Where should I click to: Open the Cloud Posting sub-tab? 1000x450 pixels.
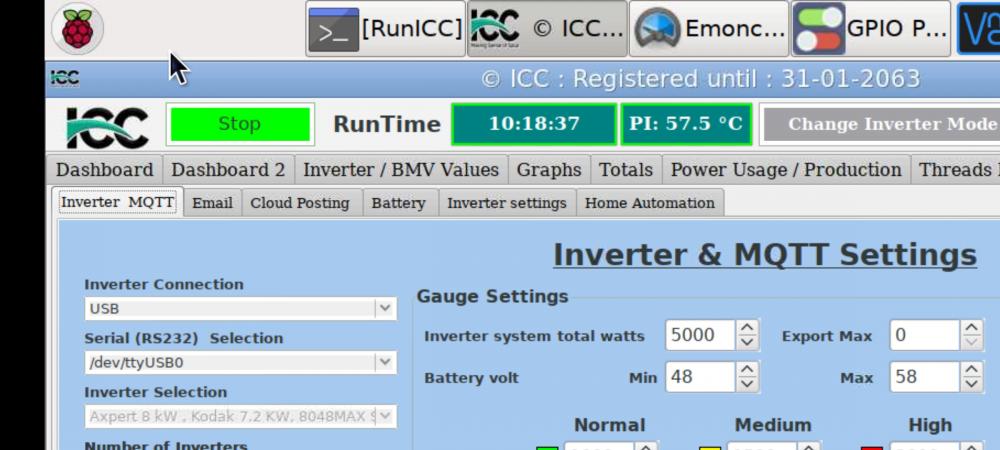(x=300, y=203)
